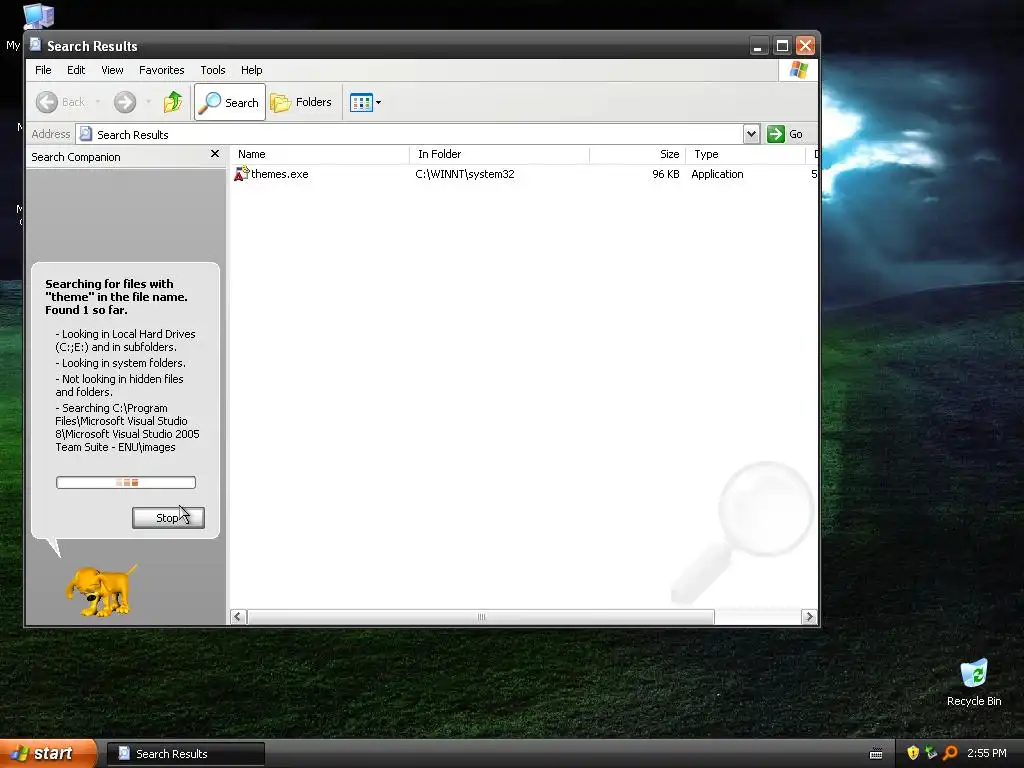Click the magnifier search tray icon
Screen dimensions: 1024x768
[950, 753]
